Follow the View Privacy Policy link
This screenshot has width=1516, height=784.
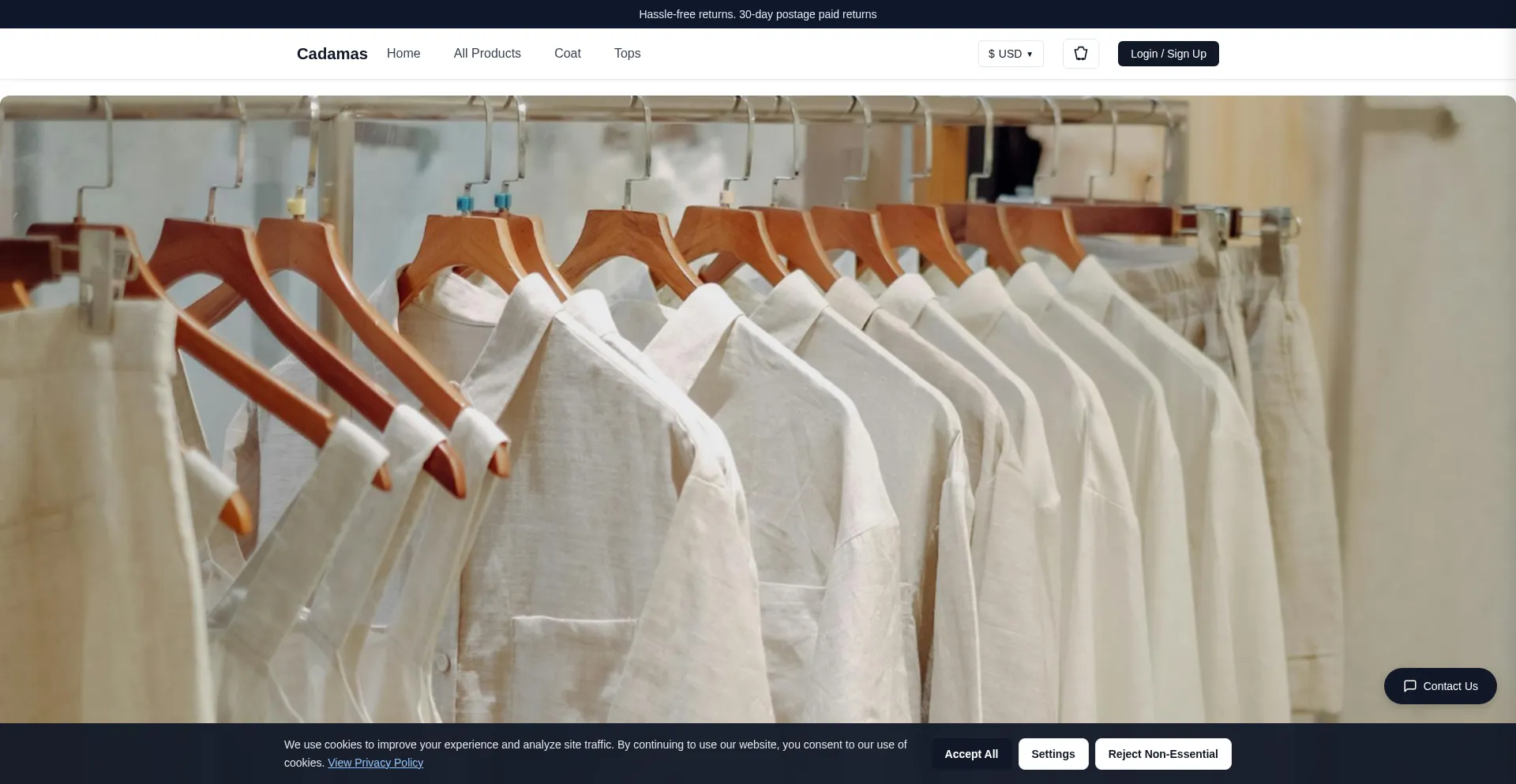pos(375,763)
